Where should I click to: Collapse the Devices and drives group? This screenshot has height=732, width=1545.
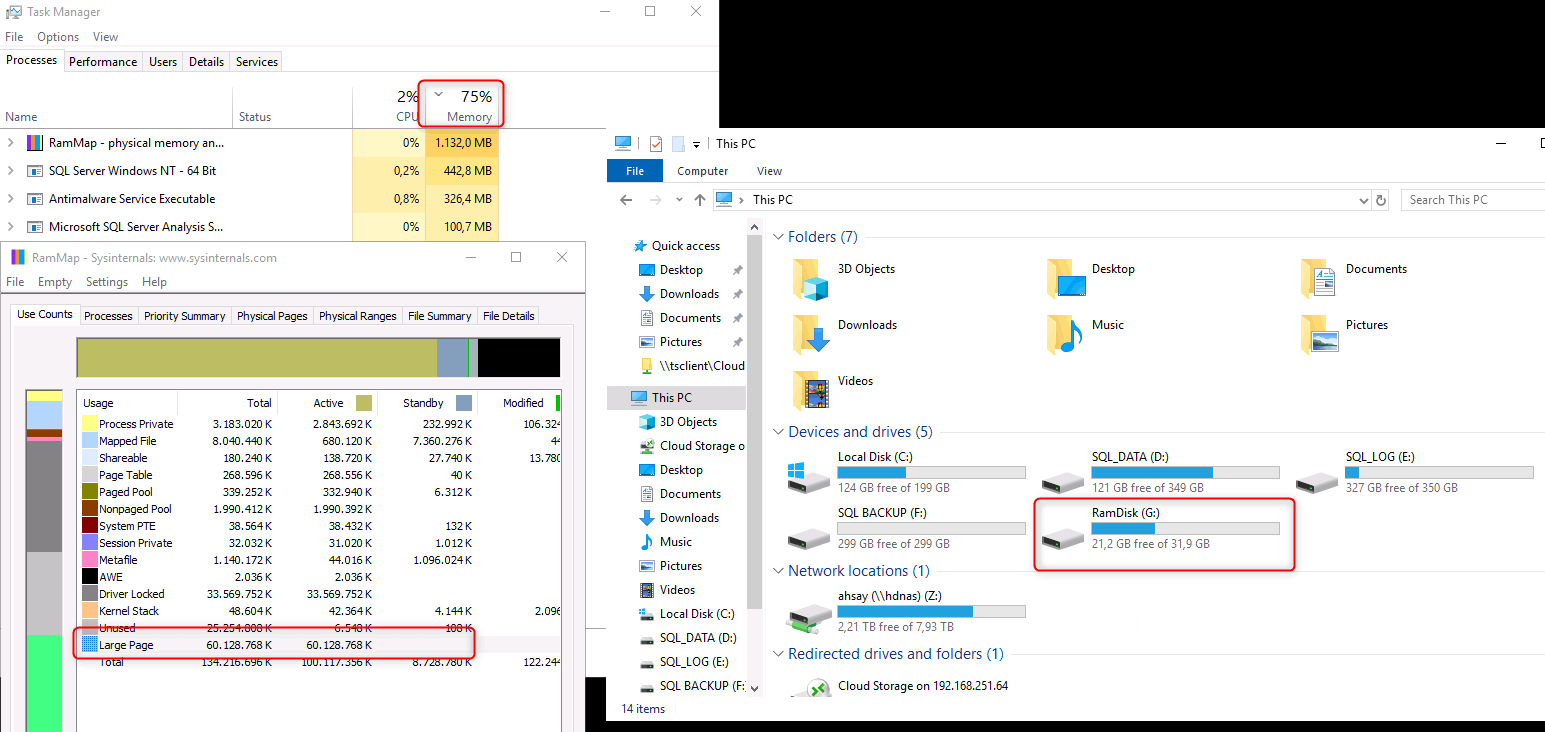click(x=778, y=432)
